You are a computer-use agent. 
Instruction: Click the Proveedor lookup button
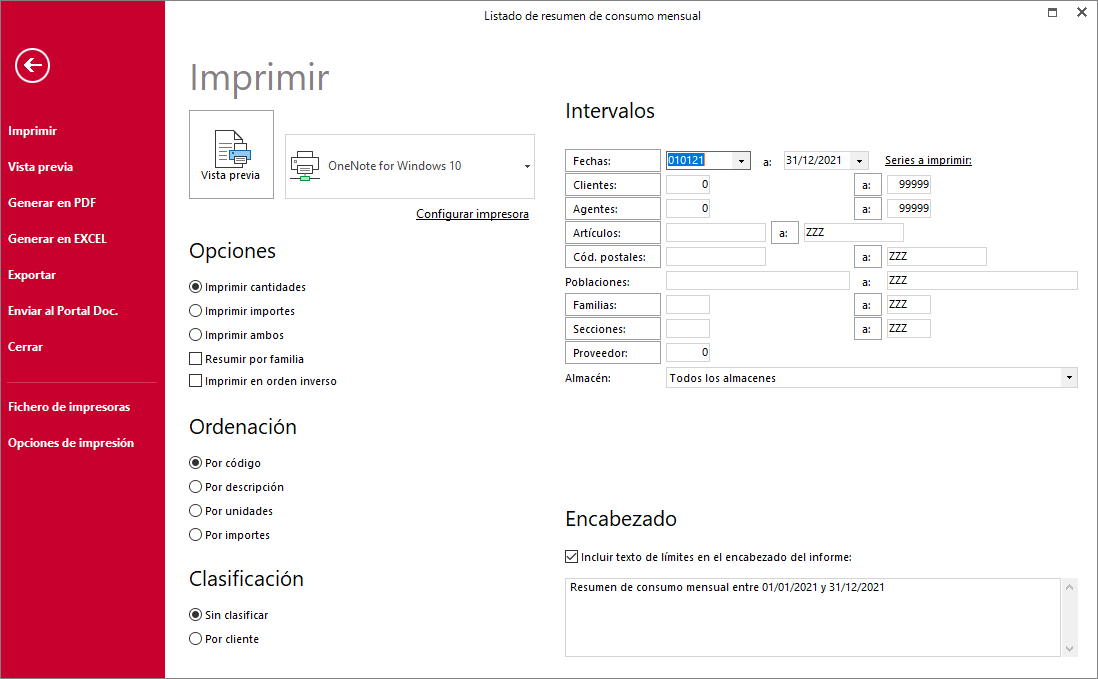coord(613,353)
